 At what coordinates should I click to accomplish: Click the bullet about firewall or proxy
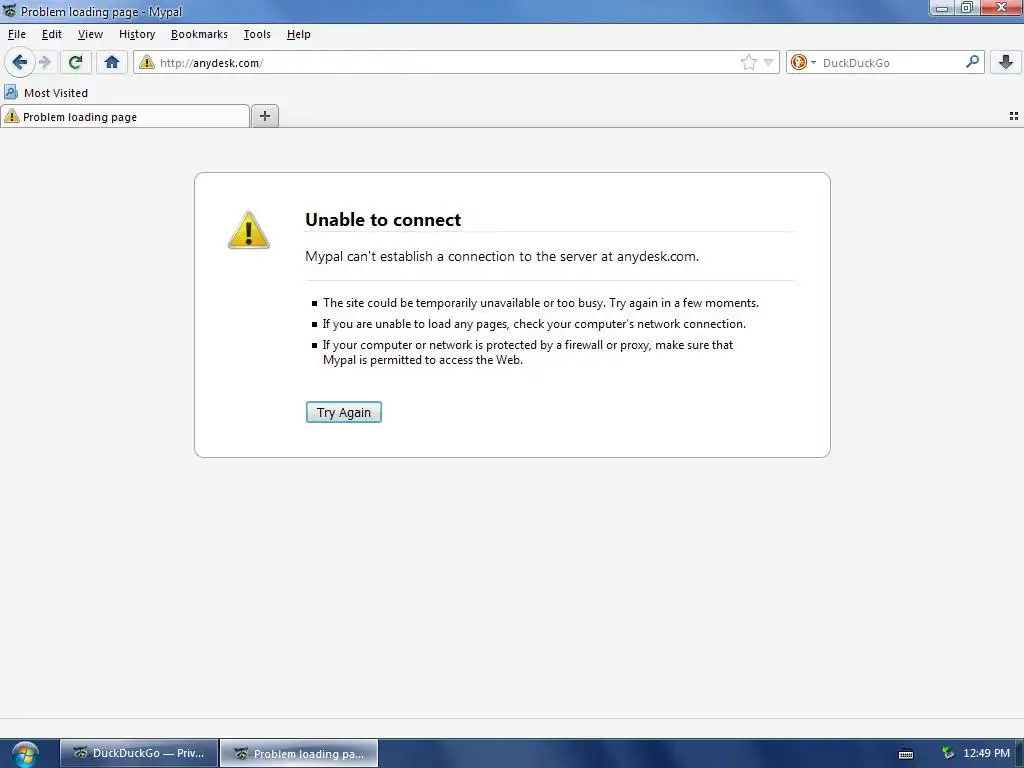tap(528, 352)
